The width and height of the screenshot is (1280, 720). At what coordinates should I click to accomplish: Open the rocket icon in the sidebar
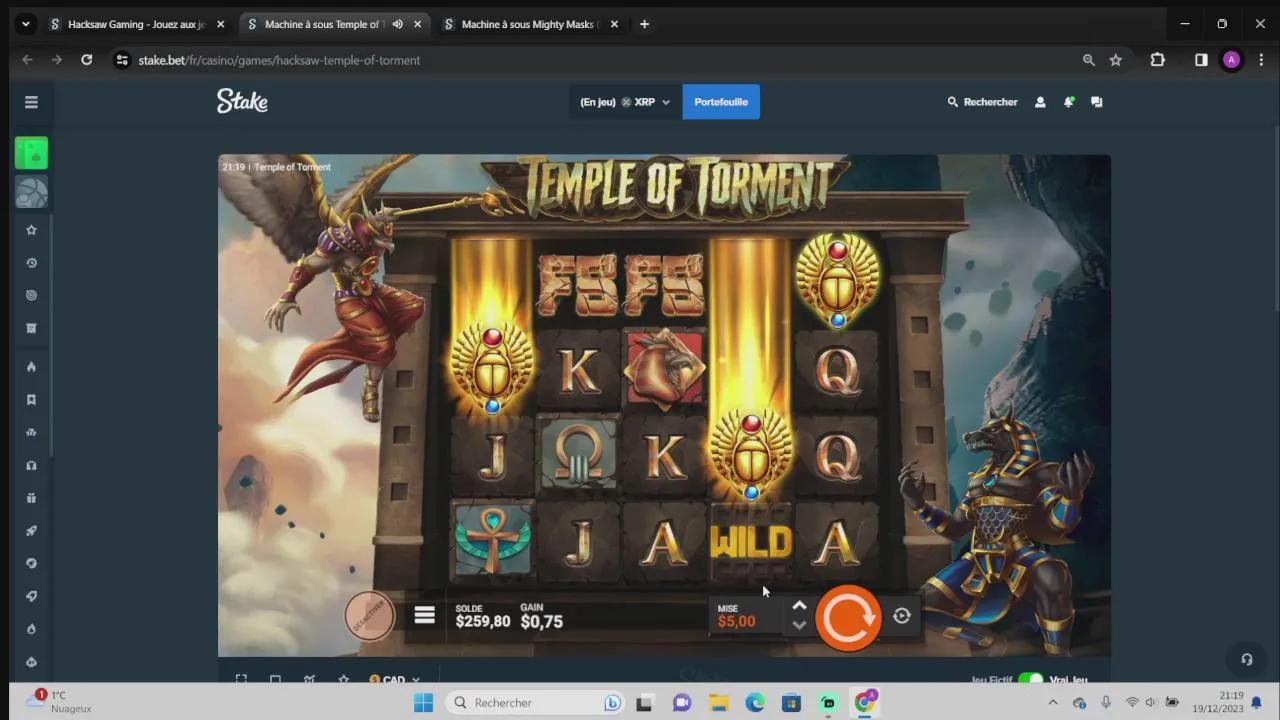31,531
